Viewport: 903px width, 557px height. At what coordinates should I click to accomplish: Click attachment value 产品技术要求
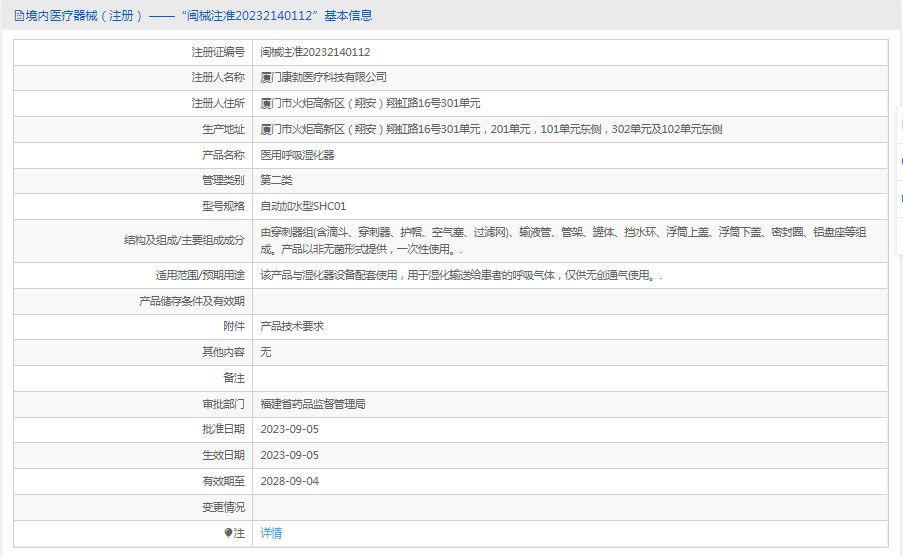click(292, 327)
